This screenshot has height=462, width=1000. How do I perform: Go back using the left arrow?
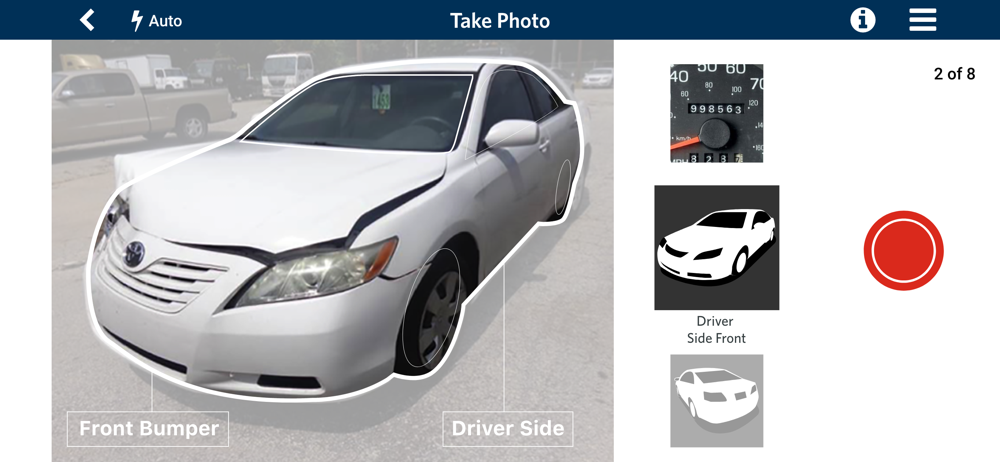87,20
